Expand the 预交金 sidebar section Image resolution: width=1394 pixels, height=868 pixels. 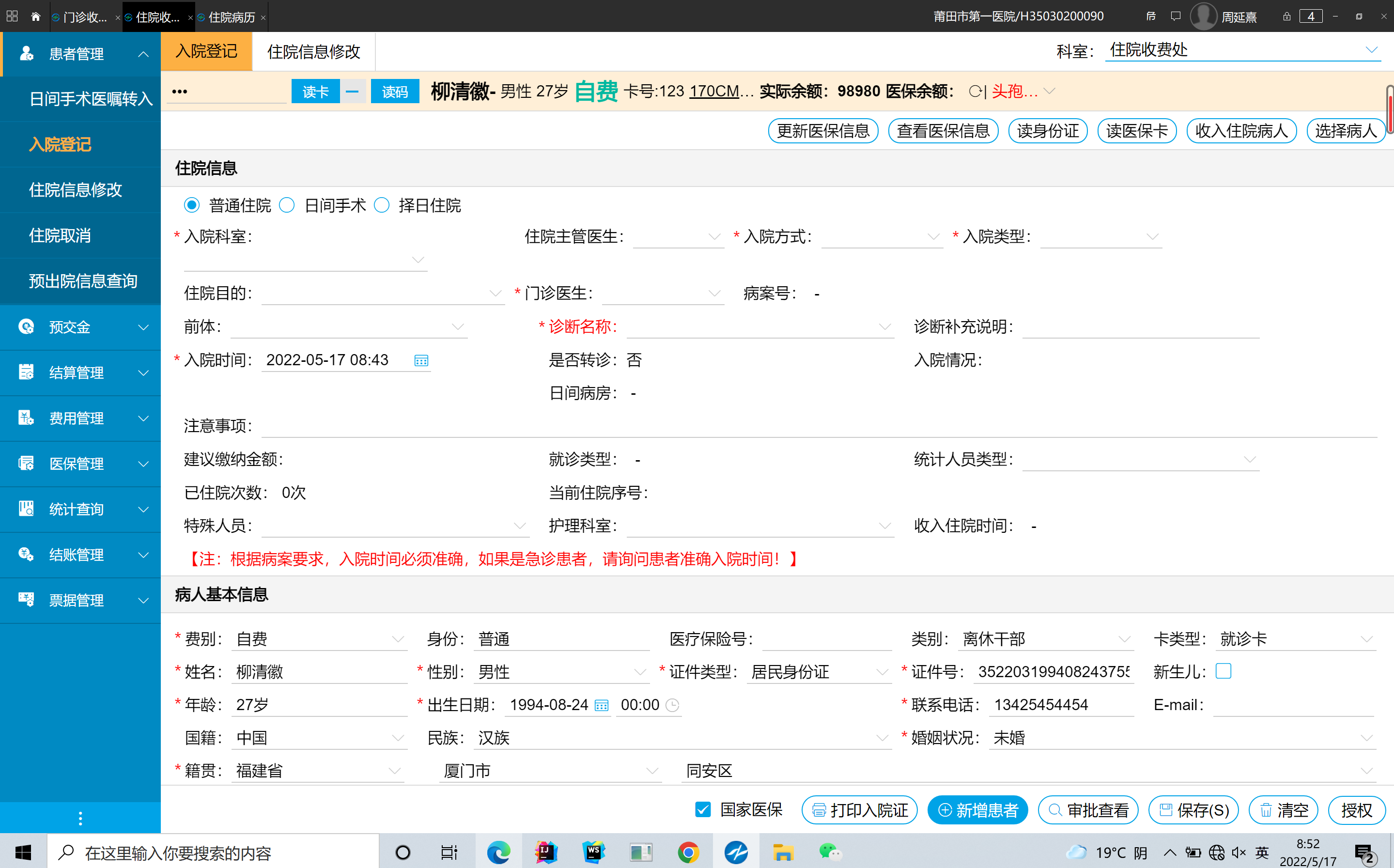pyautogui.click(x=80, y=327)
